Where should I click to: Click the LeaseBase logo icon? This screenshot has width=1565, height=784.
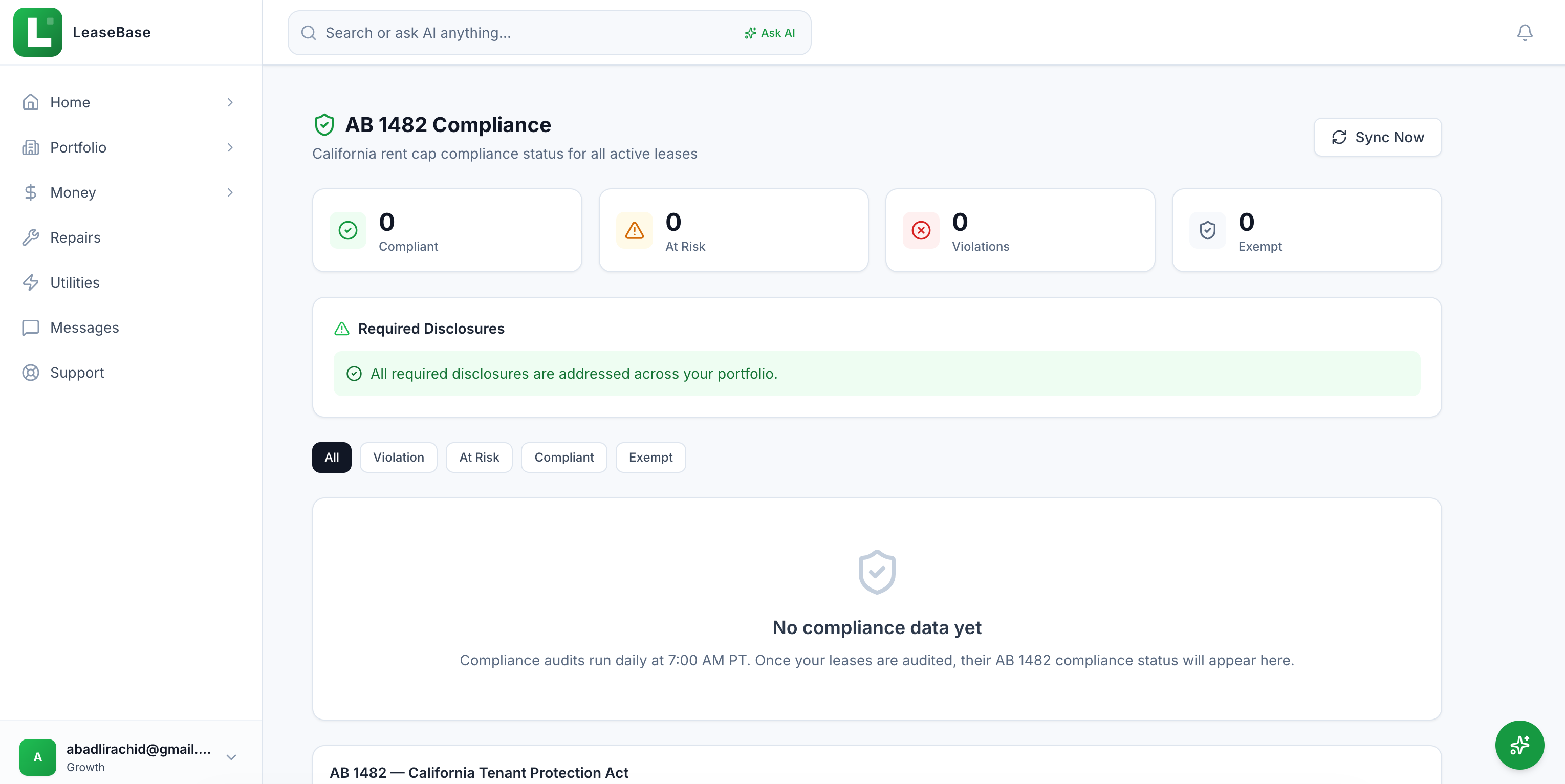pyautogui.click(x=38, y=32)
